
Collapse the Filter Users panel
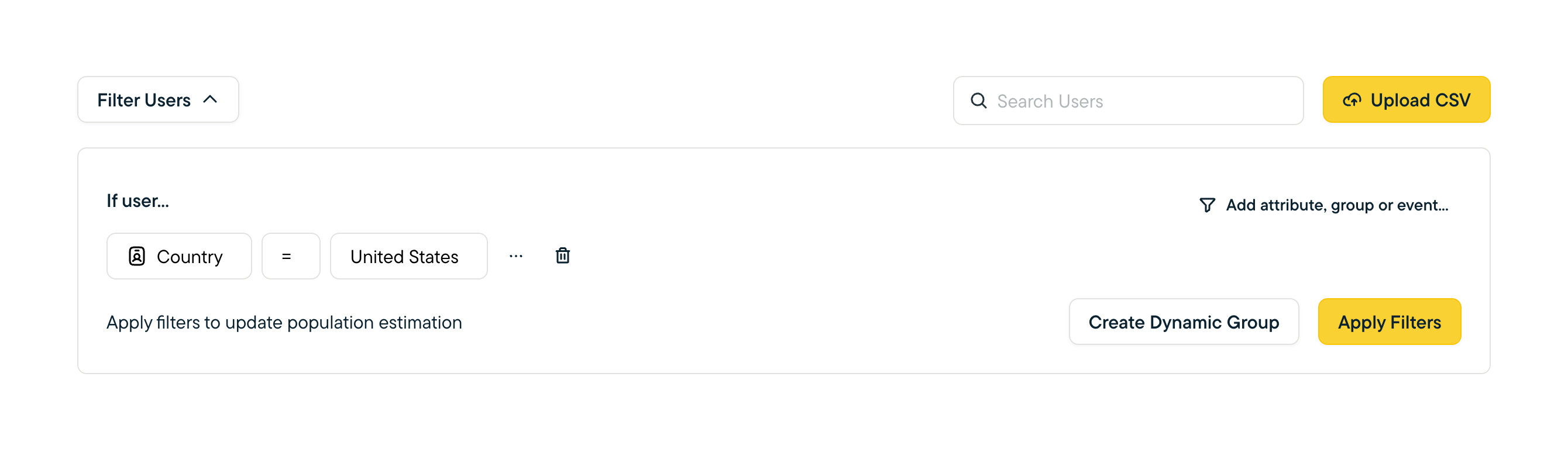pyautogui.click(x=157, y=99)
